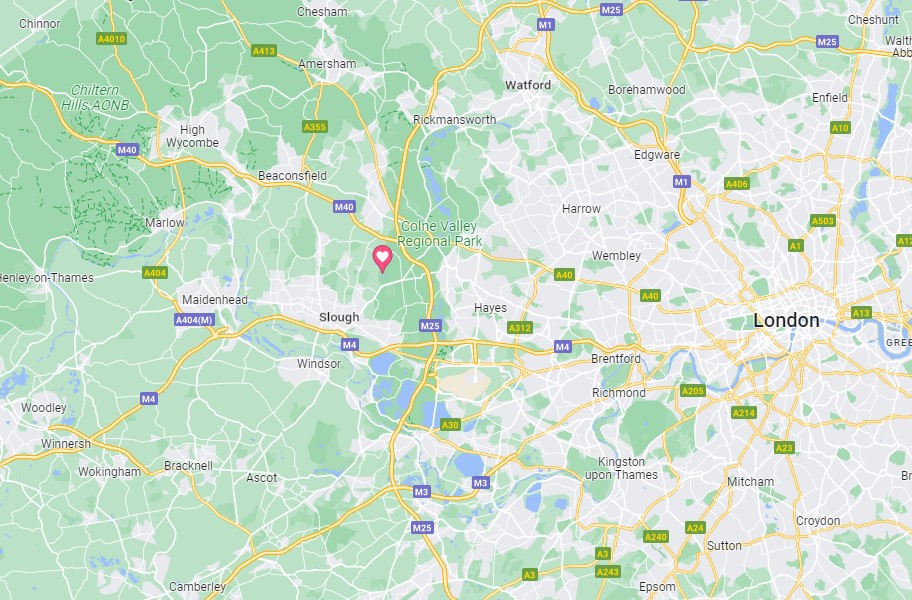Click the Chiltern Hills AONB label
This screenshot has height=600, width=912.
point(95,98)
